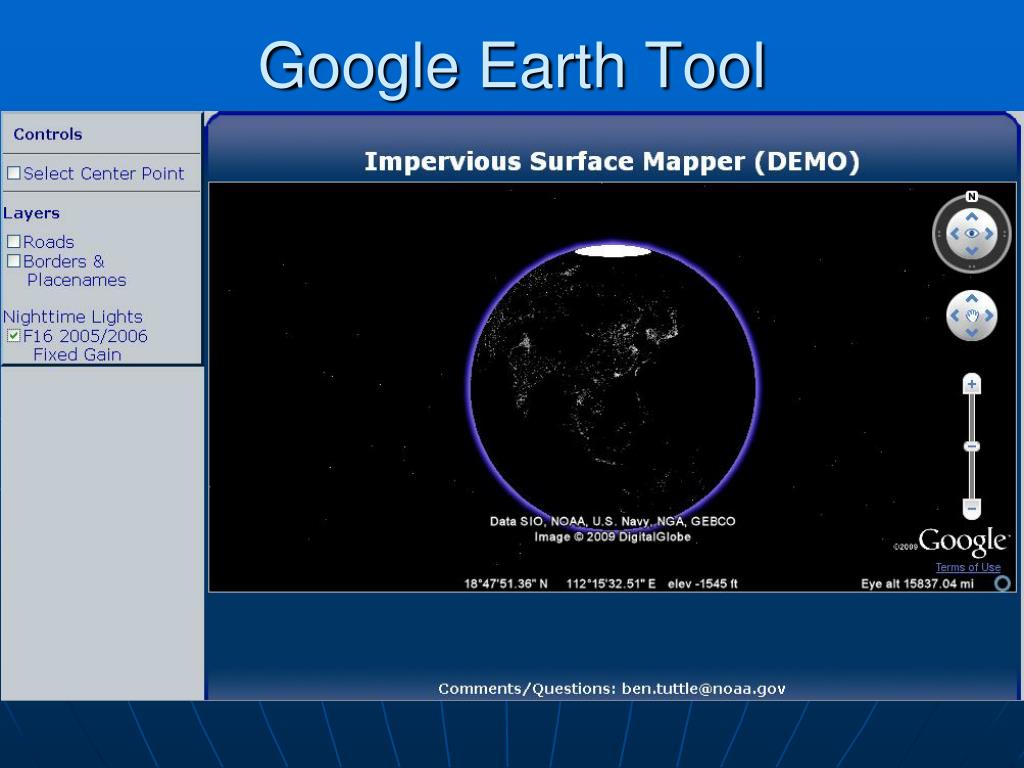
Task: Click the Google logo
Action: pos(963,541)
